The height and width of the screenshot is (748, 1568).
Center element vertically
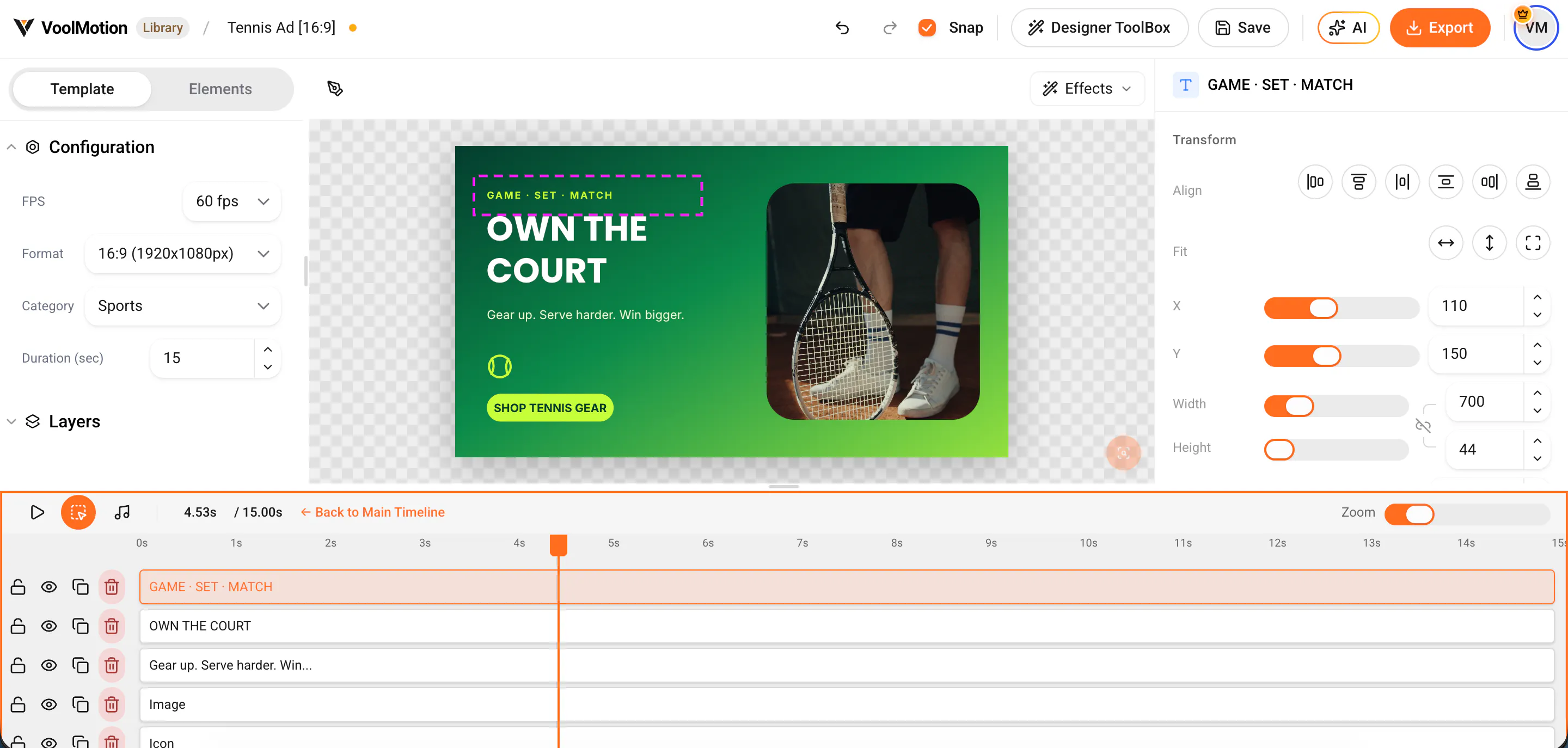[1445, 181]
